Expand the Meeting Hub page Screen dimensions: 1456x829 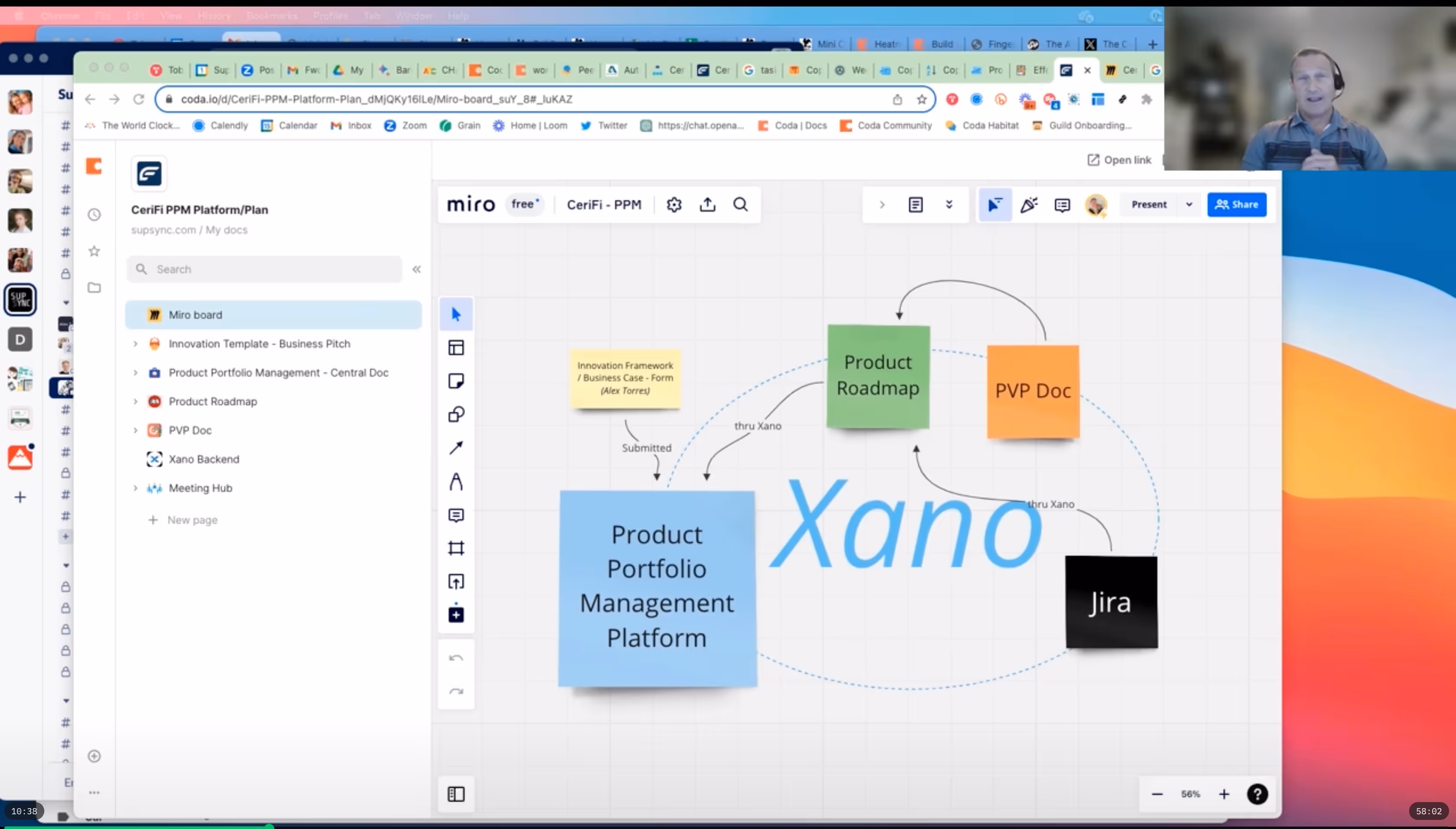click(x=135, y=488)
